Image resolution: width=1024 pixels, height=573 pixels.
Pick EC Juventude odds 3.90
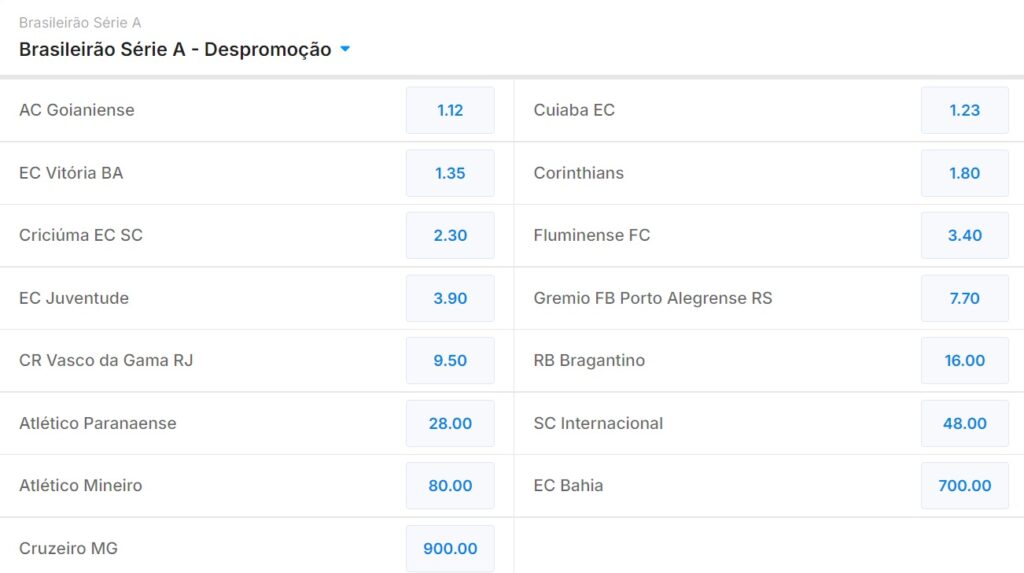click(450, 298)
